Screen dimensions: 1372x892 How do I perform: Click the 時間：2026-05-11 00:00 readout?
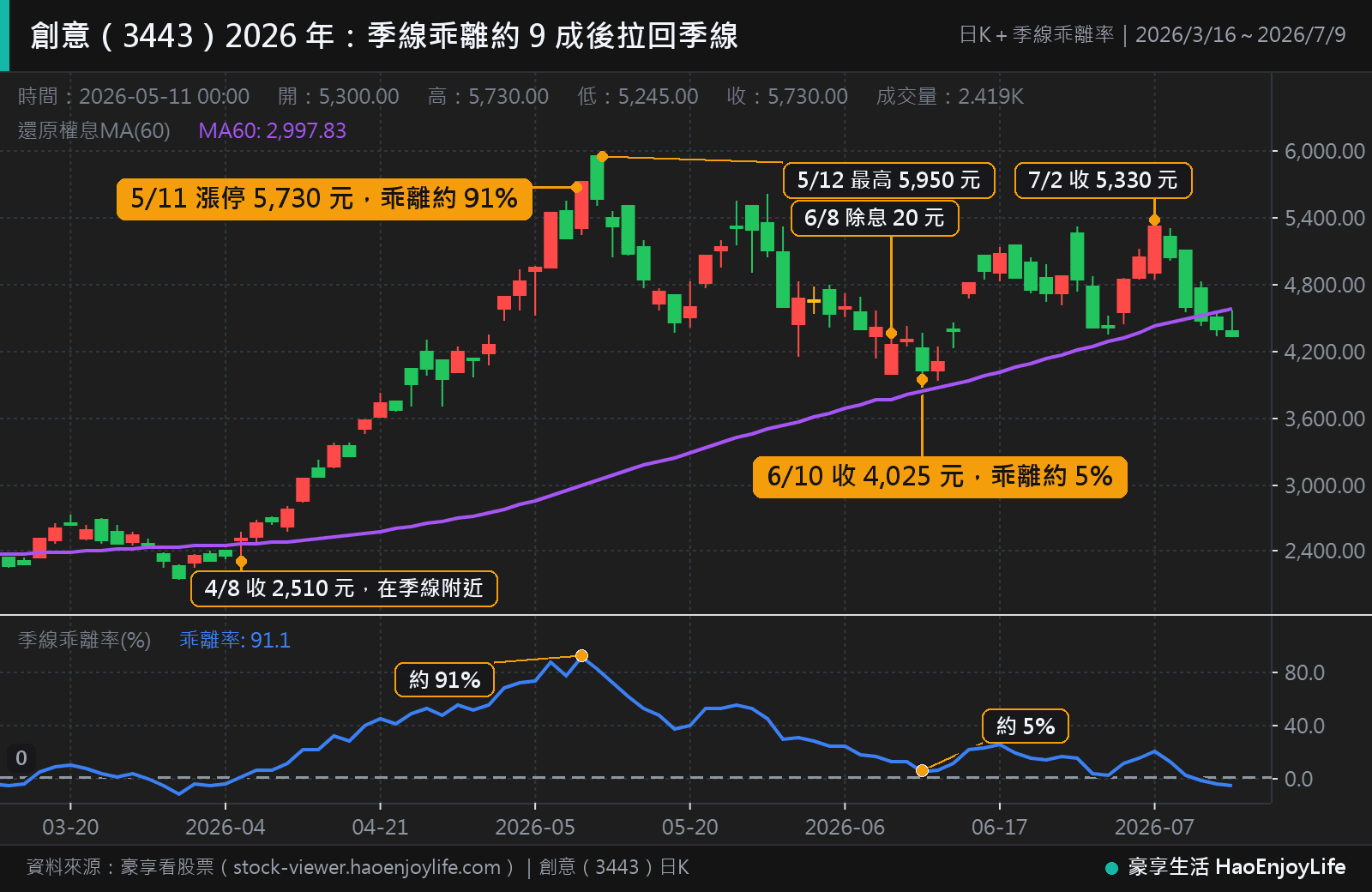[x=134, y=96]
